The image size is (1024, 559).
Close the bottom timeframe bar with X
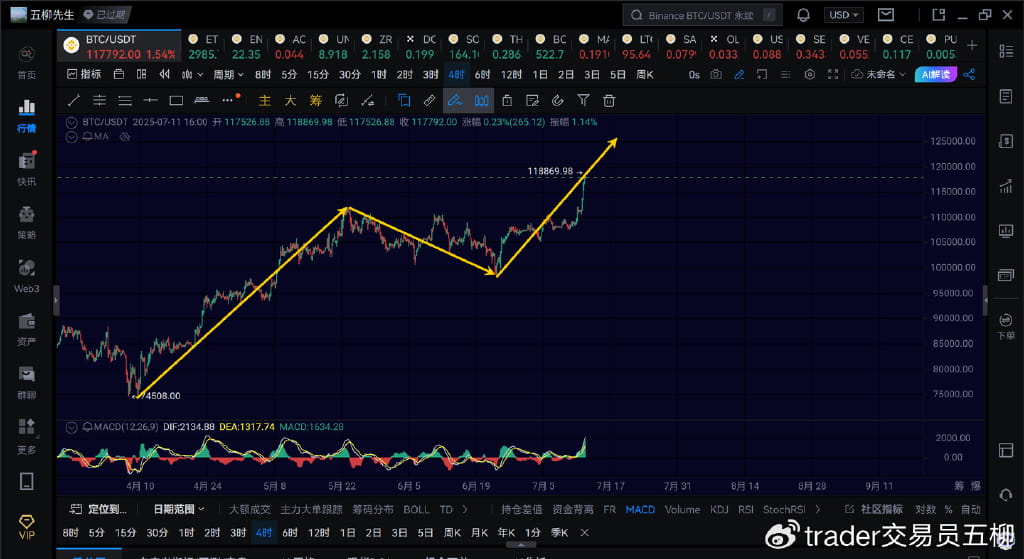coord(584,532)
